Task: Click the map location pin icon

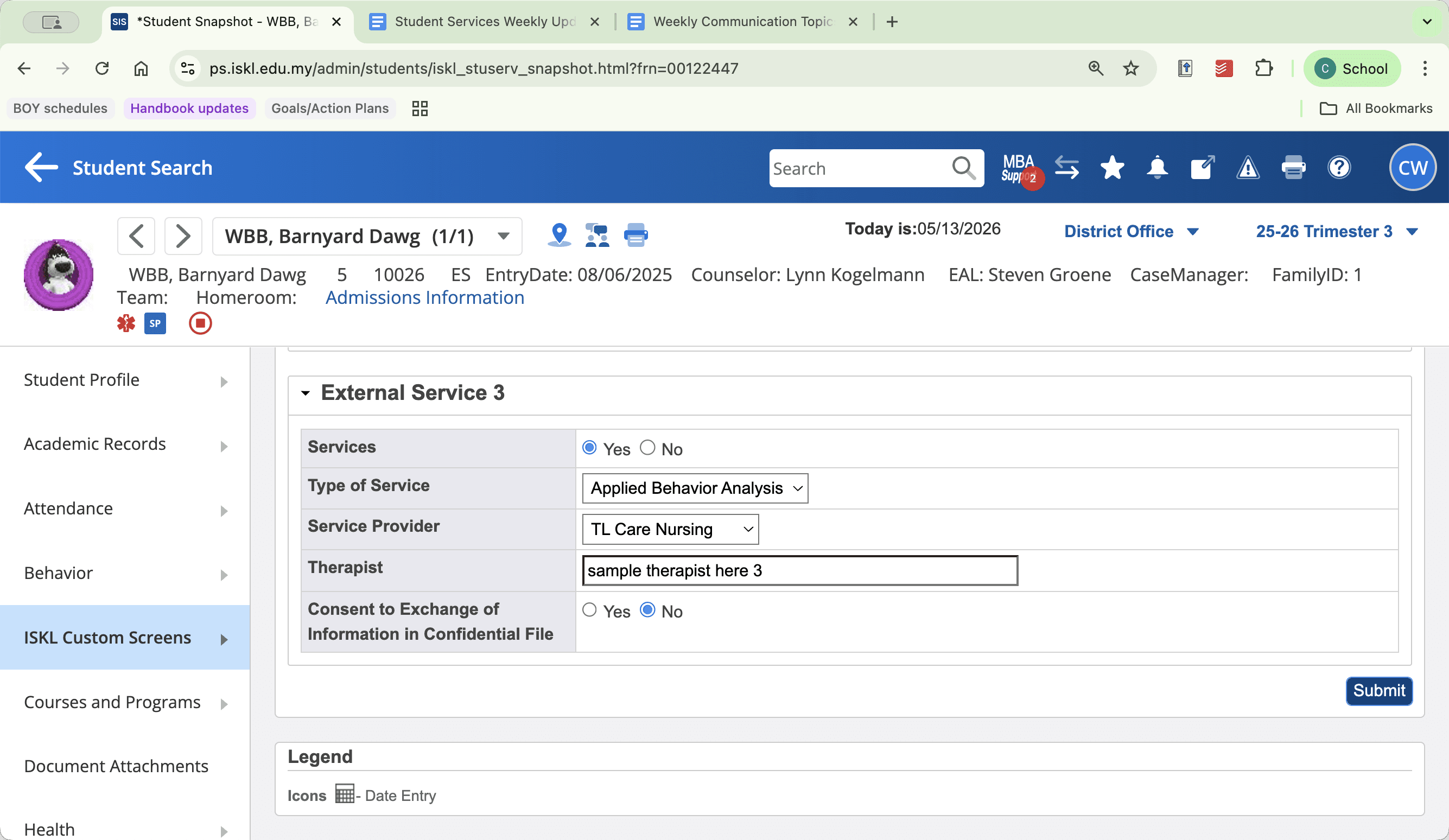Action: point(559,235)
